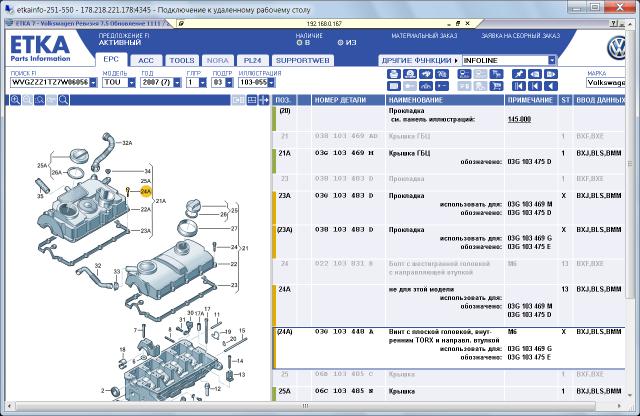The image size is (640, 416).
Task: Open the shopping cart icon
Action: pyautogui.click(x=497, y=86)
